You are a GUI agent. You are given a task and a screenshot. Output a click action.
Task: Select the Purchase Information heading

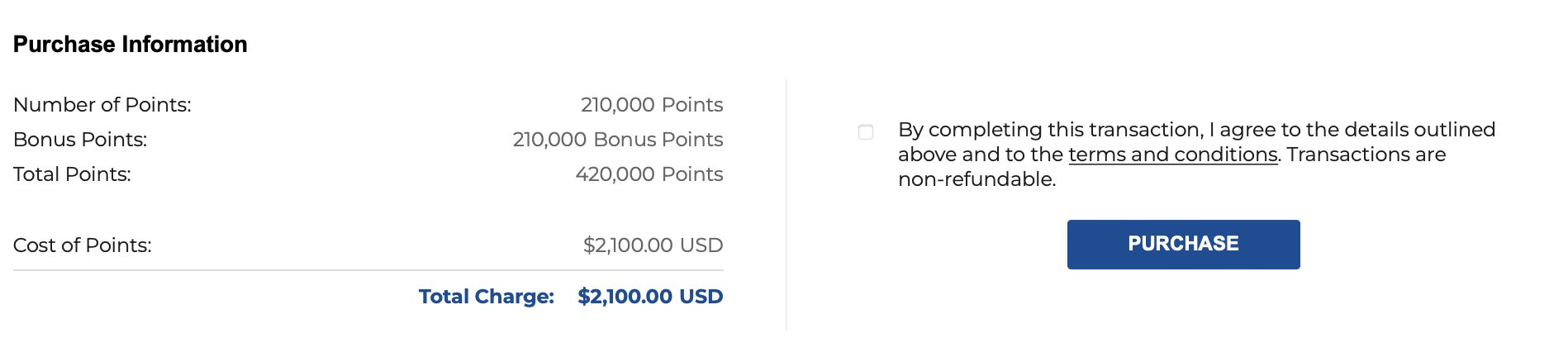[x=131, y=44]
